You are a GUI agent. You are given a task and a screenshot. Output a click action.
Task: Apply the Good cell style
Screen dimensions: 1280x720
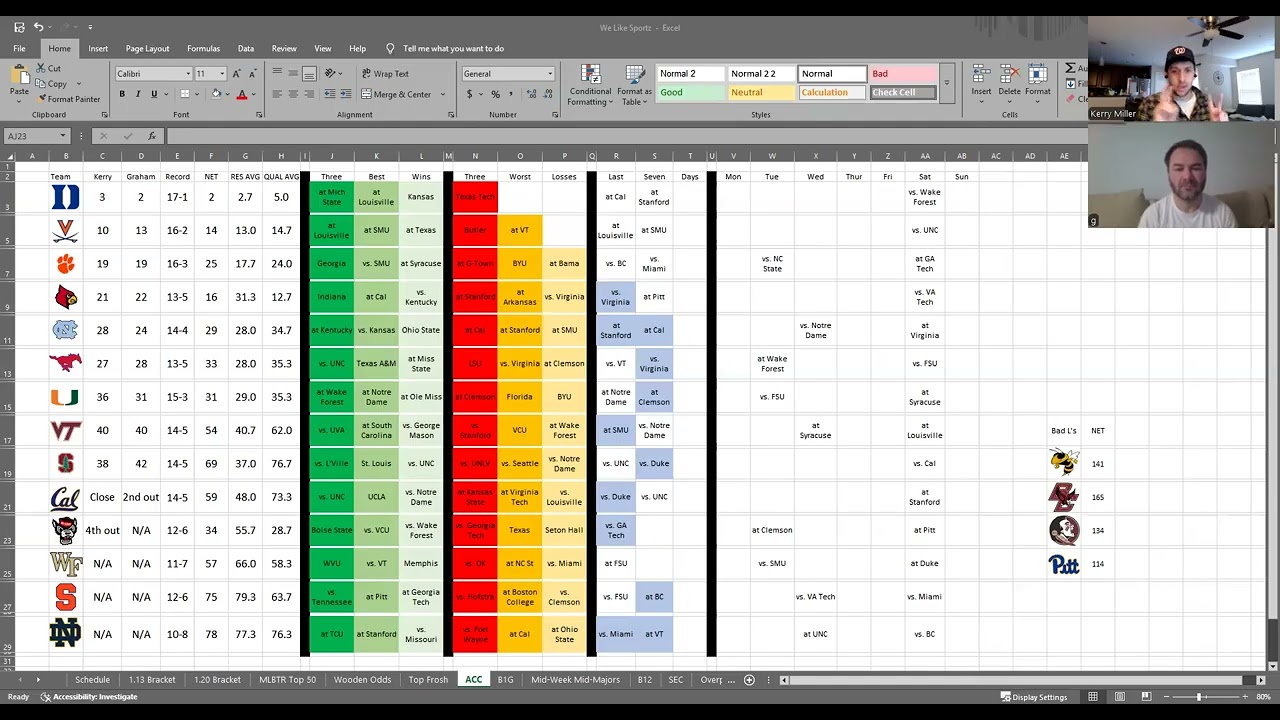pos(690,92)
